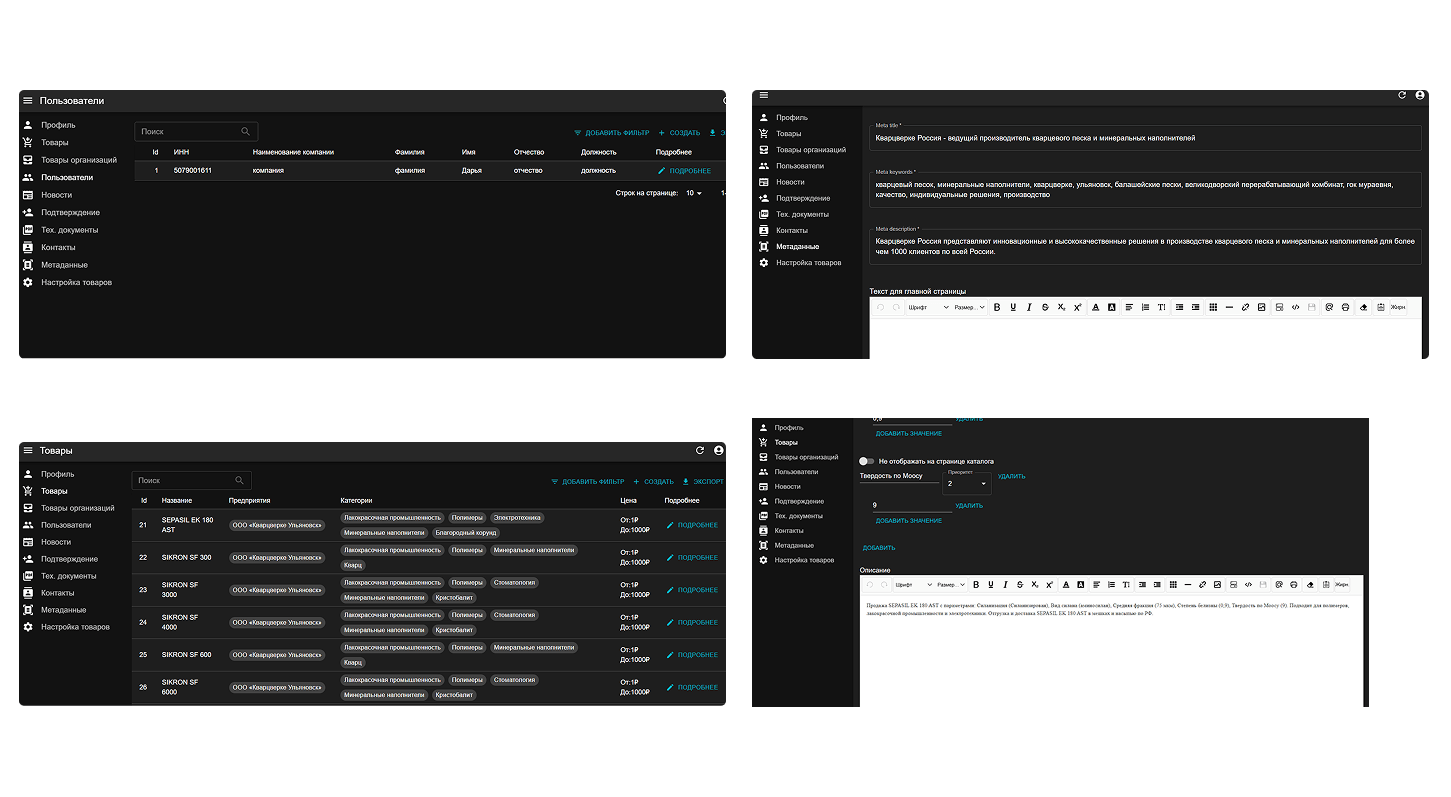1451x797 pixels.
Task: Open the Приоритет dropdown showing 2
Action: coord(967,483)
